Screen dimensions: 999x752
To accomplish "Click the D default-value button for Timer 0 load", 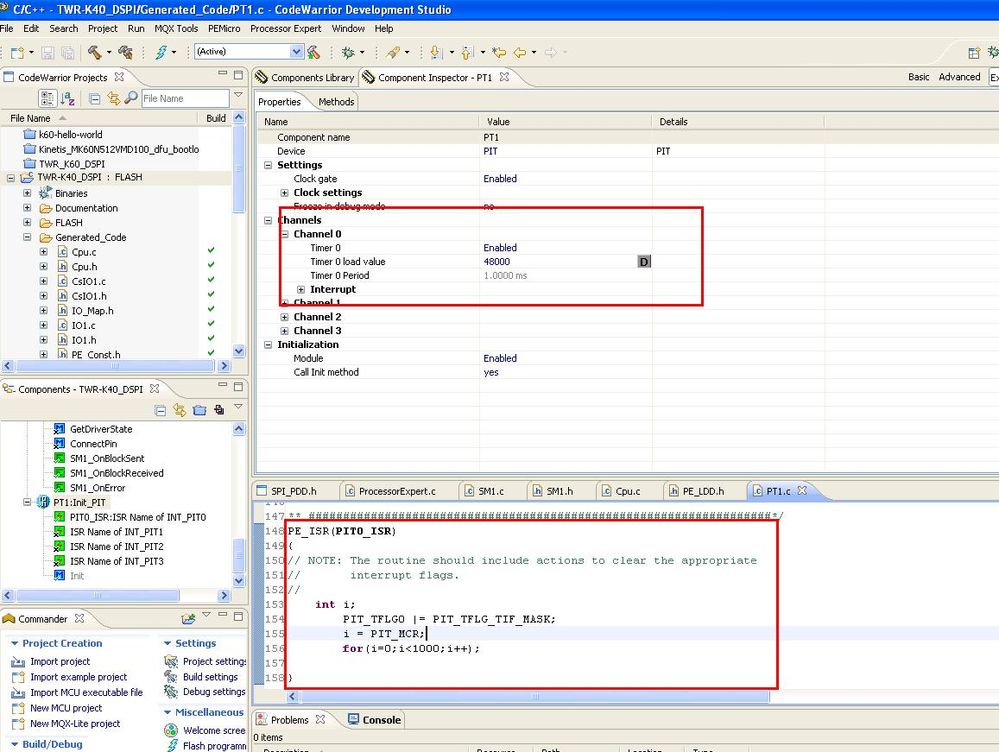I will (x=644, y=262).
